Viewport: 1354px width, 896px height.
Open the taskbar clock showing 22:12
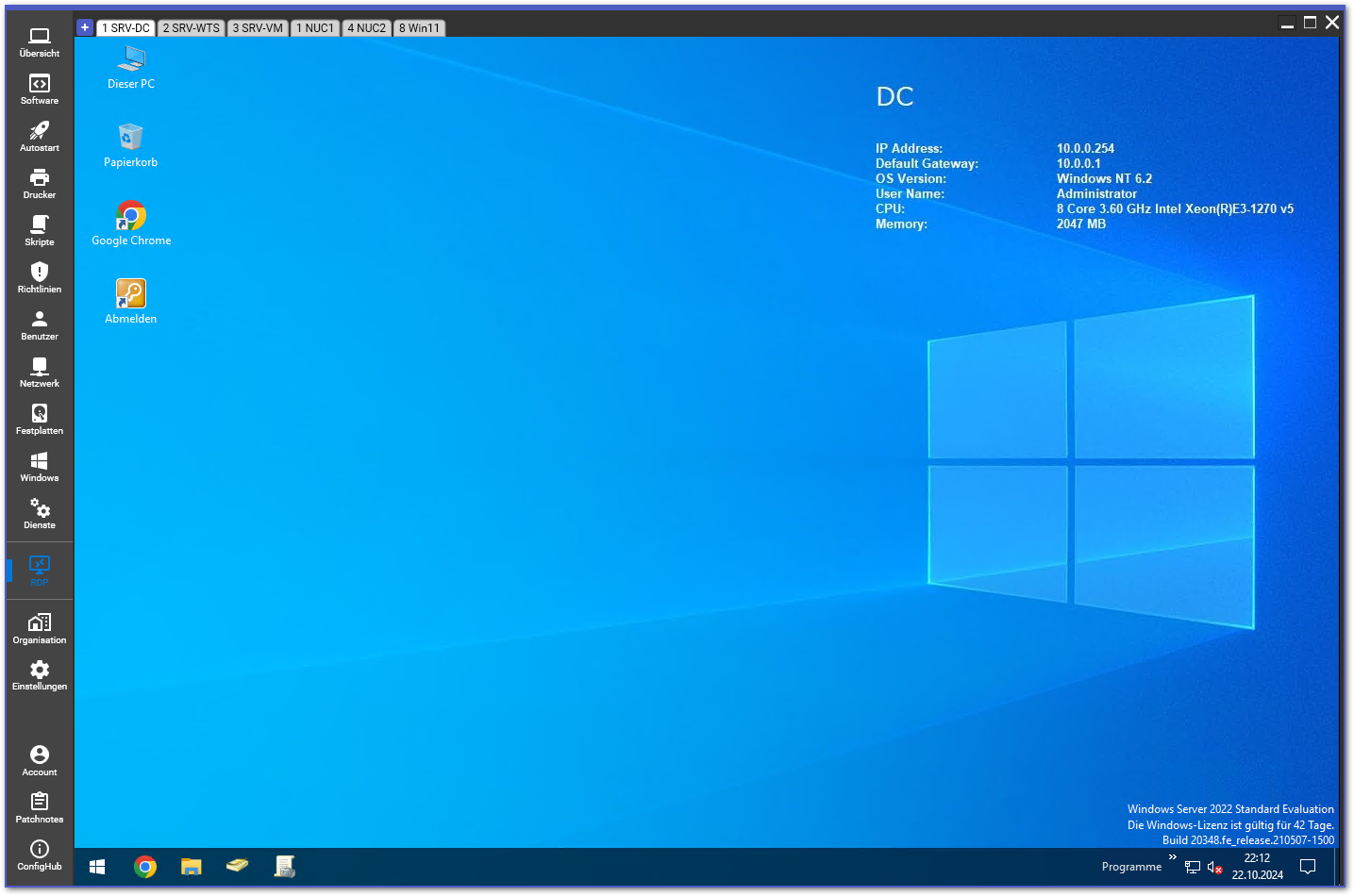(x=1257, y=867)
